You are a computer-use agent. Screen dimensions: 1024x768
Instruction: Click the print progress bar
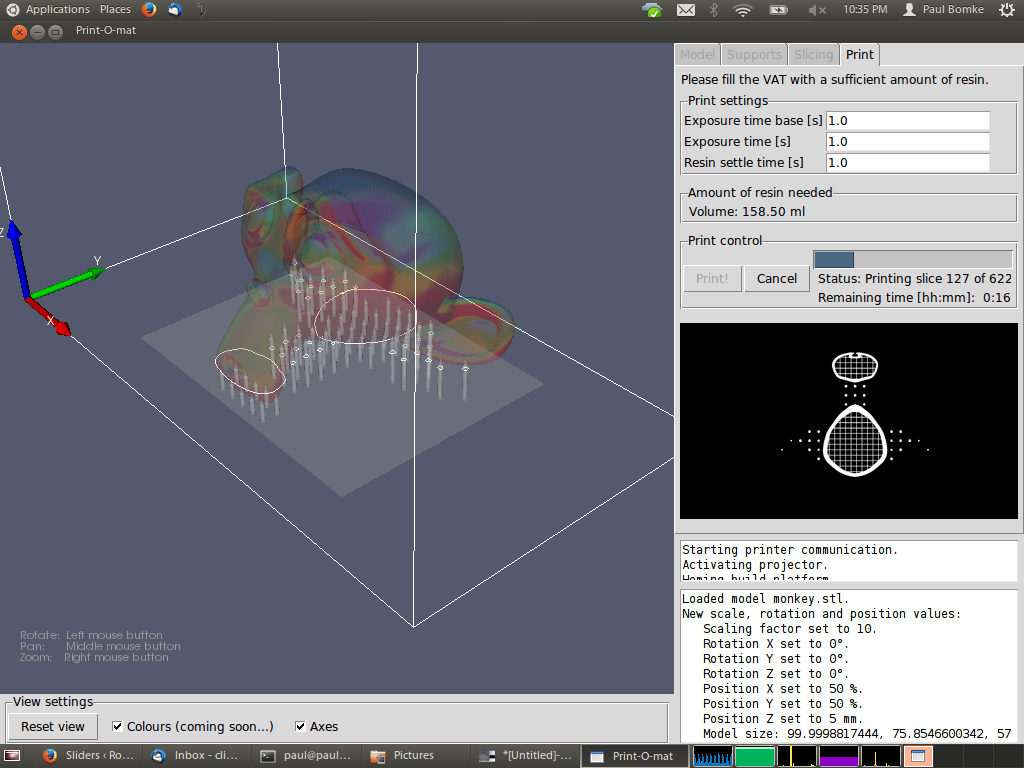coord(912,259)
